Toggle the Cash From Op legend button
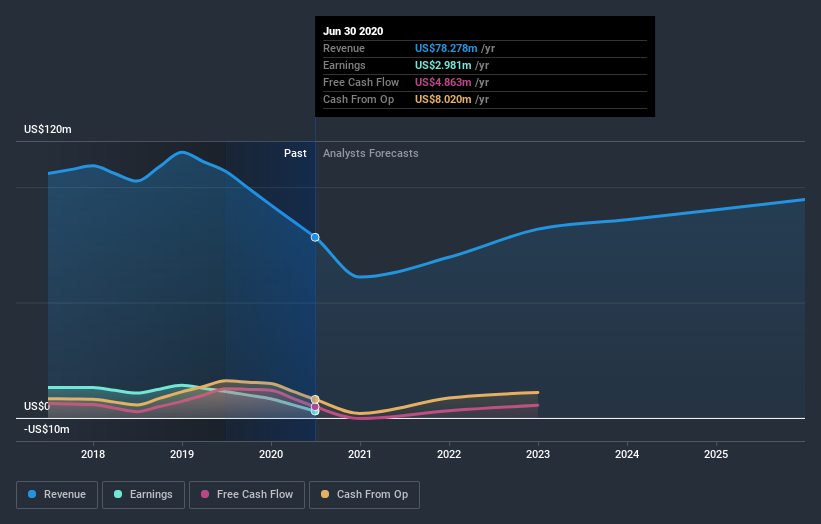 [364, 495]
